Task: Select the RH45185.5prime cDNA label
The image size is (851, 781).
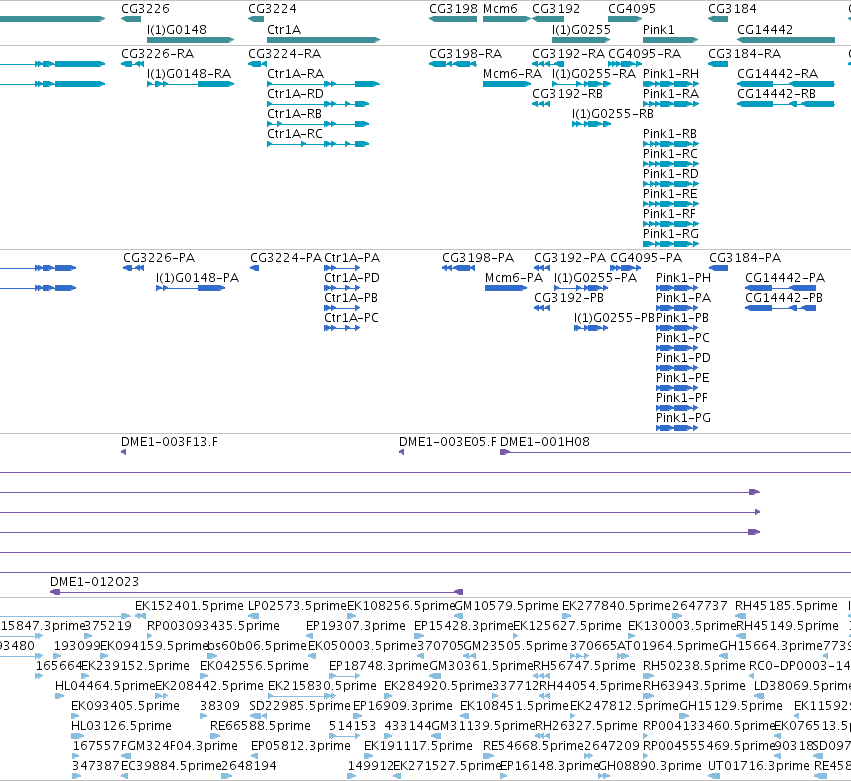Action: click(x=786, y=606)
